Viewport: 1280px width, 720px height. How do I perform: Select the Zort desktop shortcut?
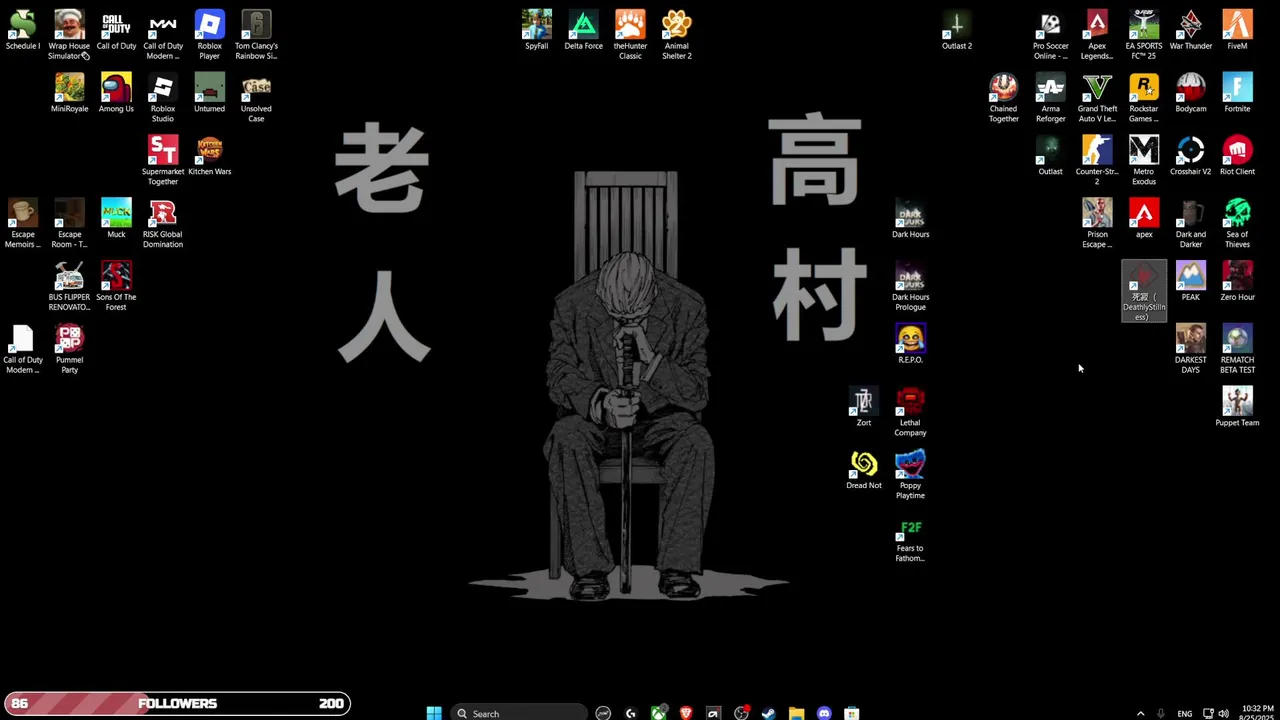(864, 408)
